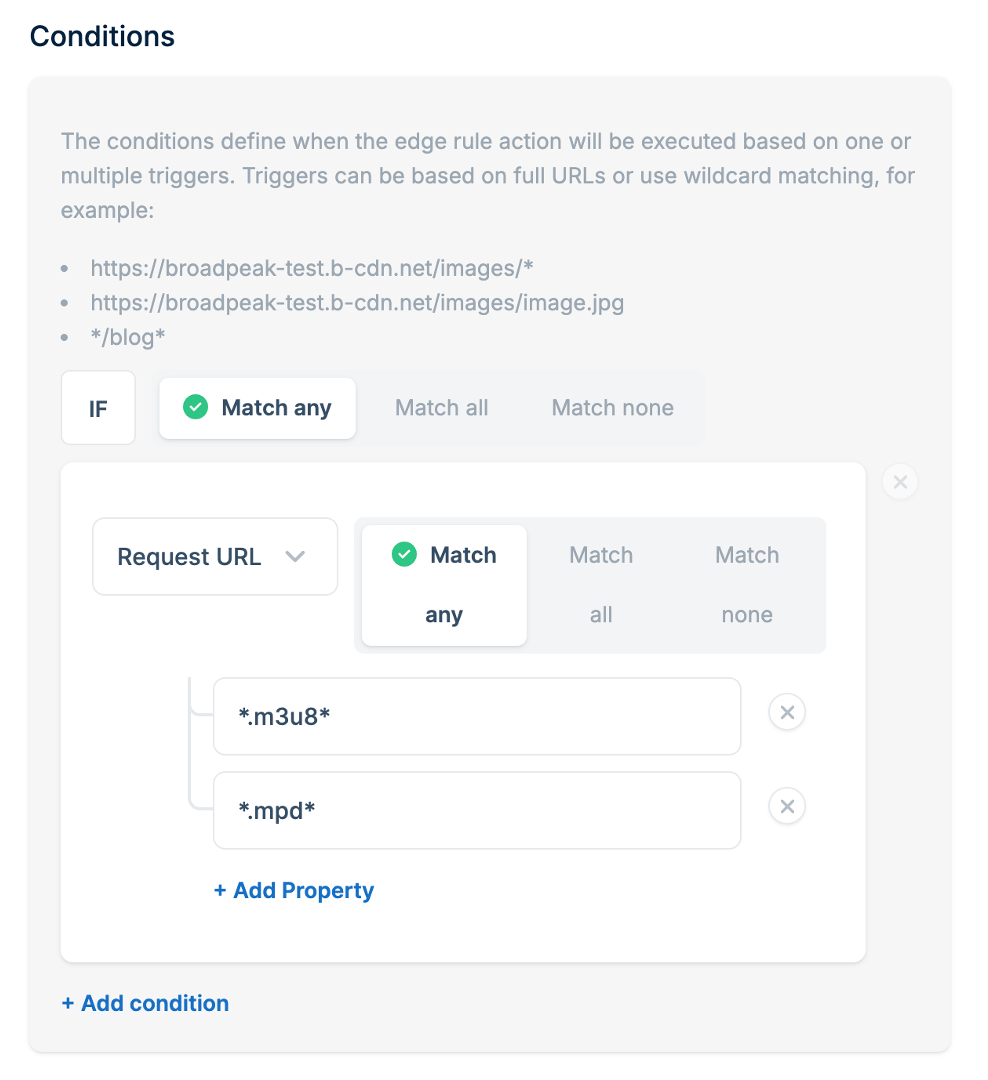Set Request URL trigger to Match any
This screenshot has height=1080, width=988.
(444, 585)
